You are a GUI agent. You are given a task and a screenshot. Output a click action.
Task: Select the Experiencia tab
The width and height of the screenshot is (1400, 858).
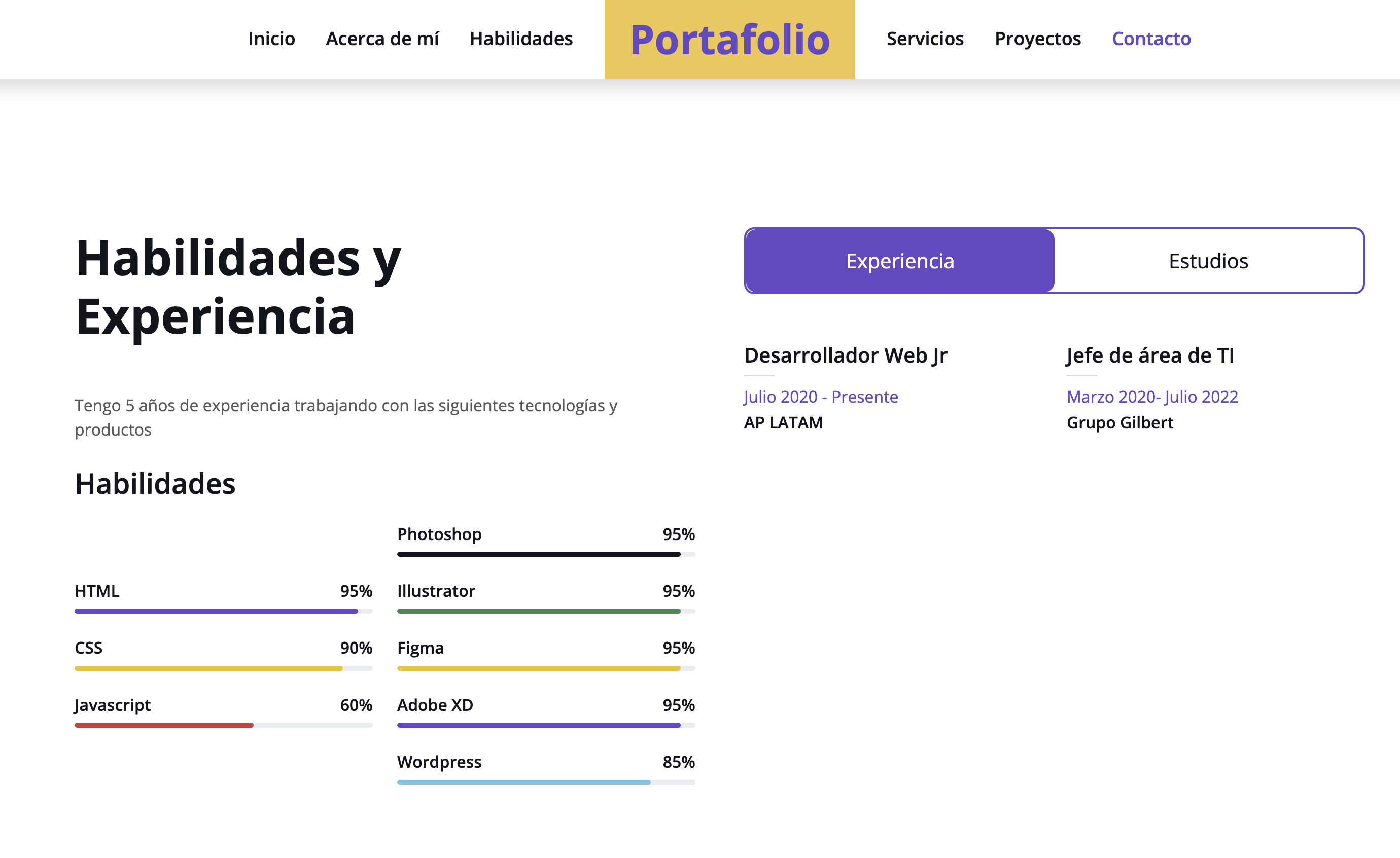click(x=899, y=261)
